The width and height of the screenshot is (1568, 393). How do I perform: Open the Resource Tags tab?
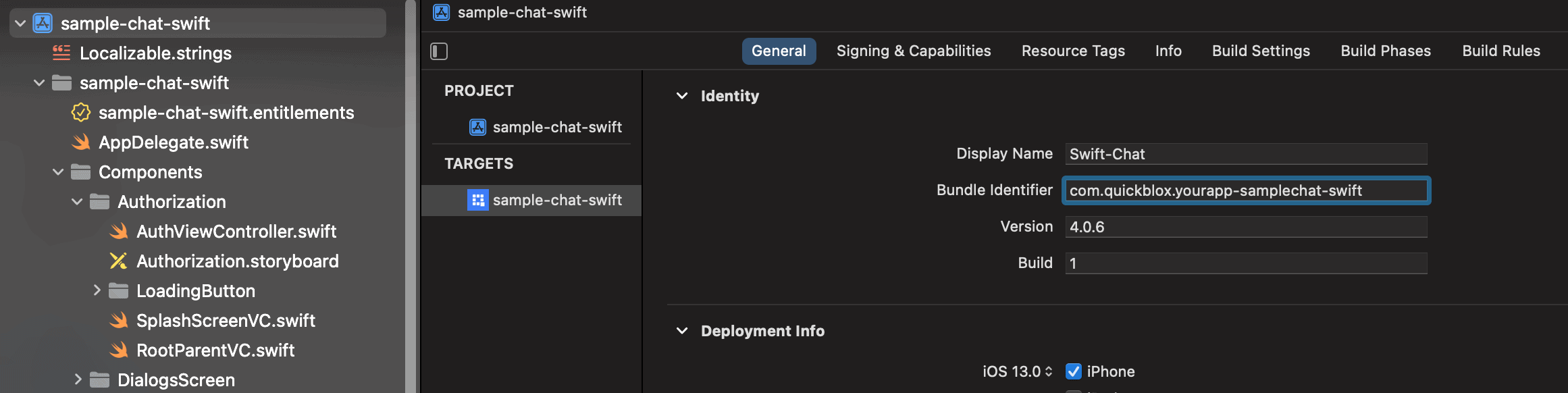1073,51
